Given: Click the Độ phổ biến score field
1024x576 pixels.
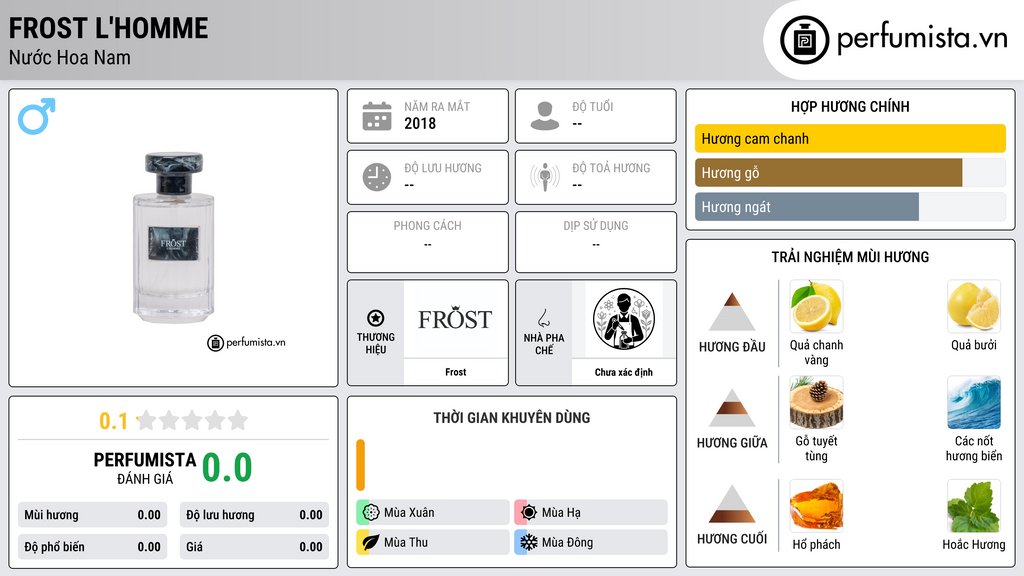Looking at the screenshot, I should (92, 547).
